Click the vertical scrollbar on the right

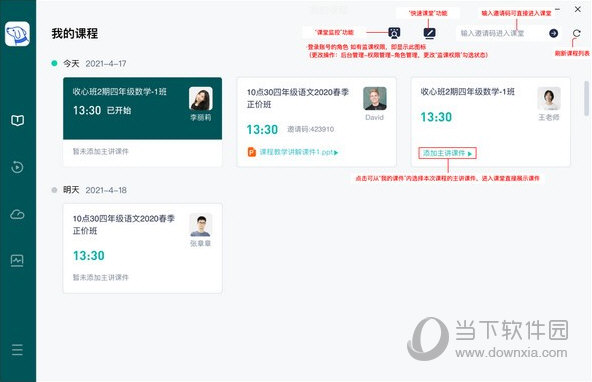(586, 99)
